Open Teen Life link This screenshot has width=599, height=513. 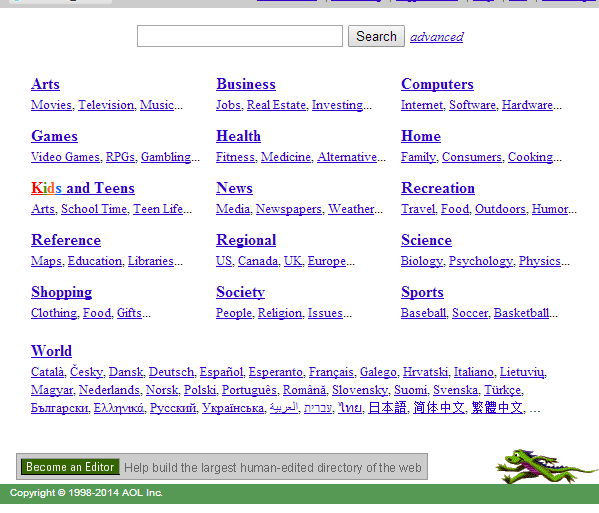158,209
